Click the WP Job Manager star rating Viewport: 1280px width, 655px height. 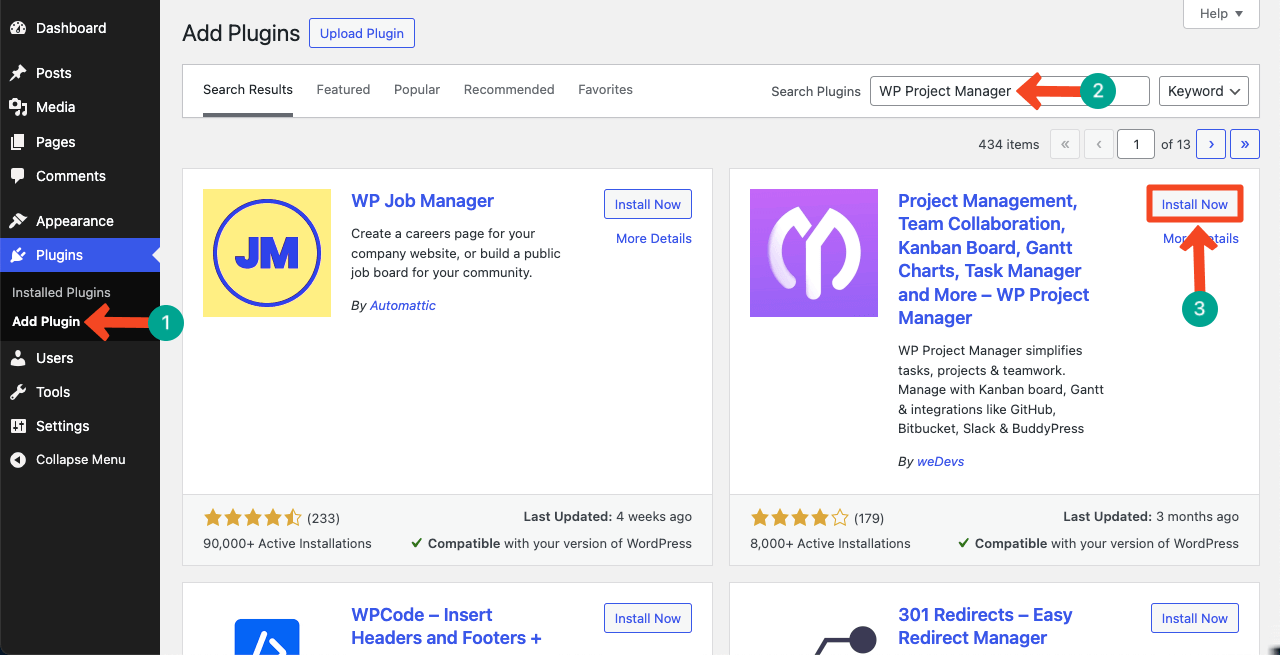coord(252,518)
